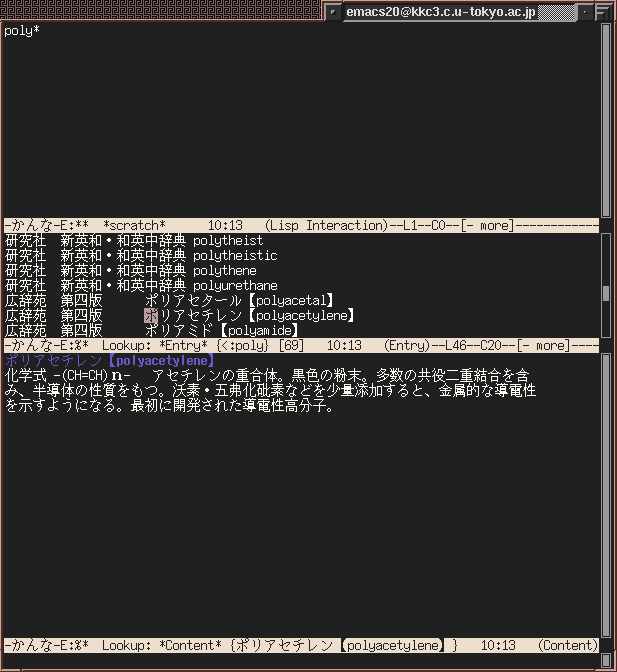This screenshot has height=672, width=617.
Task: Click the Lookup *Entry* mode line
Action: coord(301,345)
